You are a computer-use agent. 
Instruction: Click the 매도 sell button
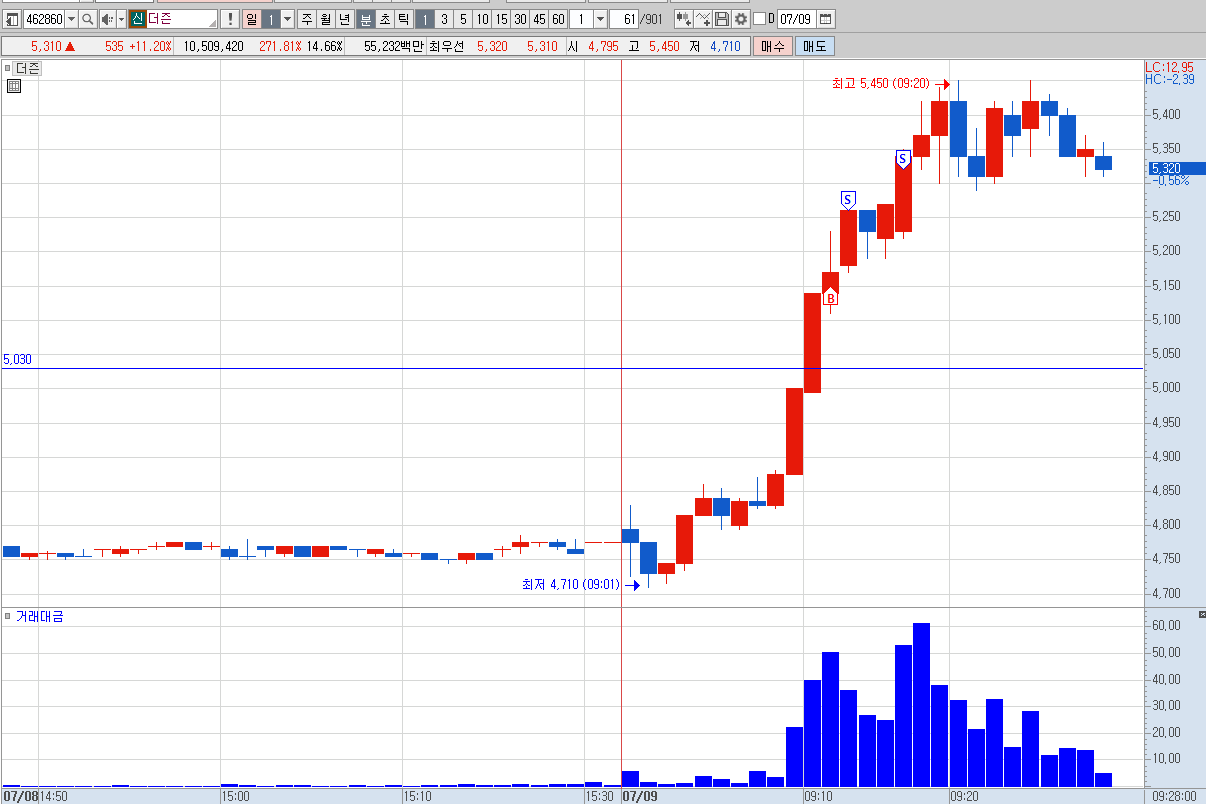(815, 46)
